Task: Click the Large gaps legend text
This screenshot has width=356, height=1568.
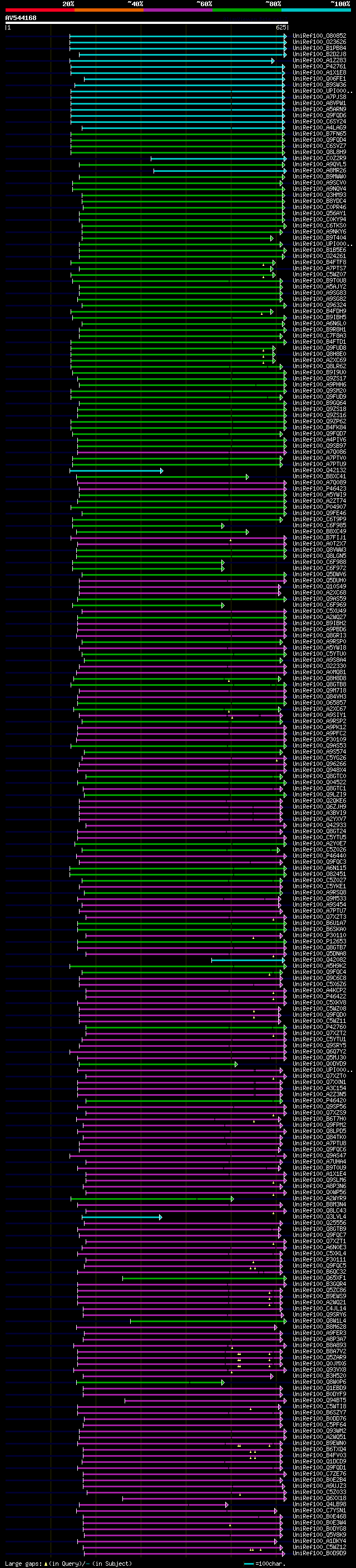Action: [68, 1563]
